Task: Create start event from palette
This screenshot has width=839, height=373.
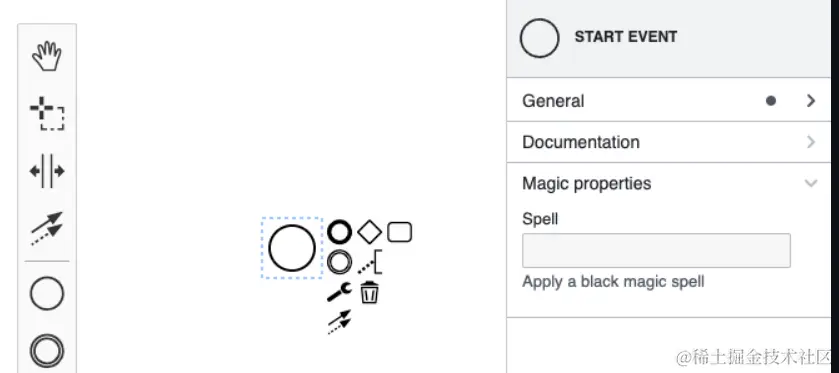Action: click(x=47, y=293)
